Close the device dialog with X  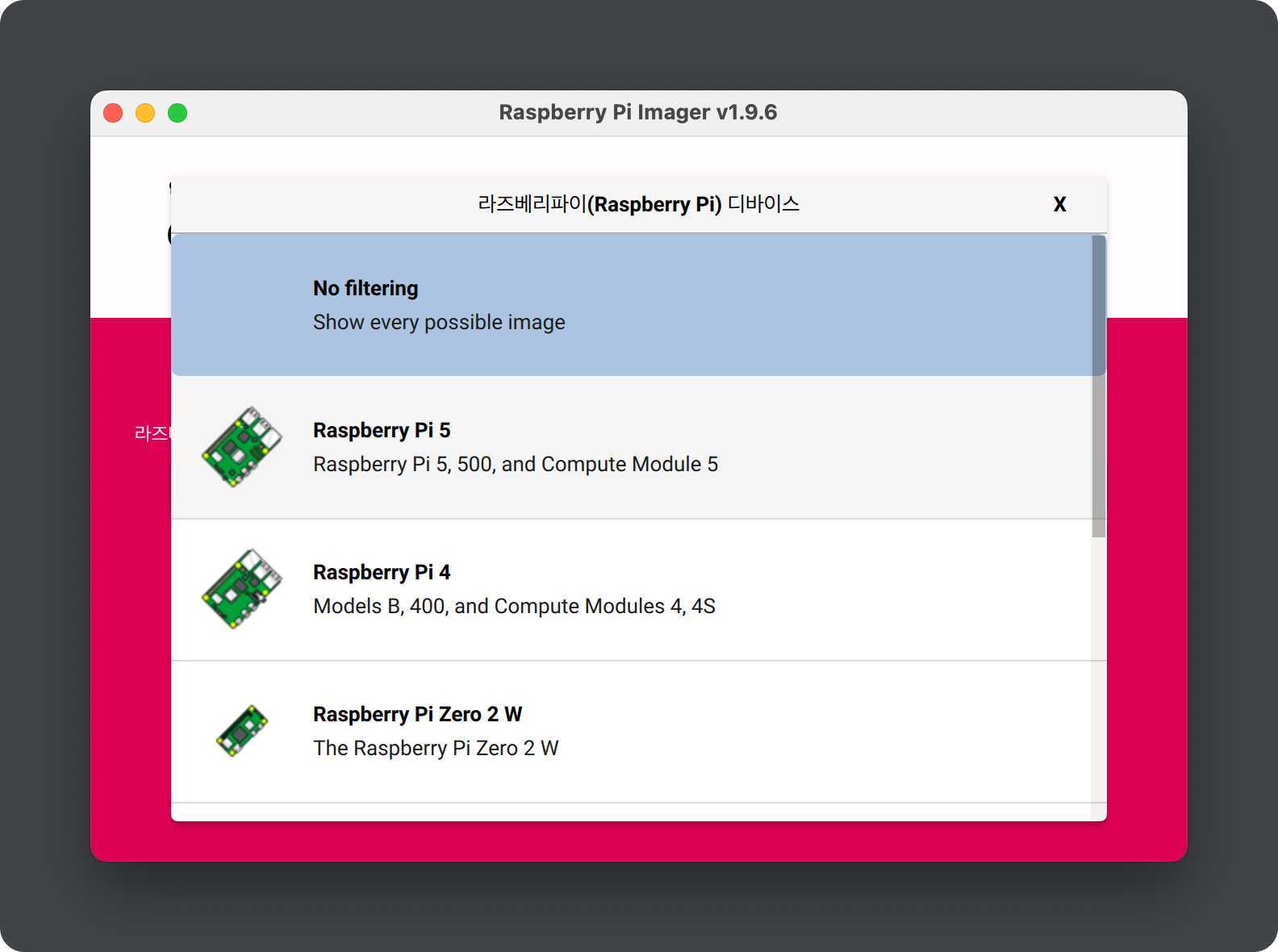click(x=1060, y=204)
